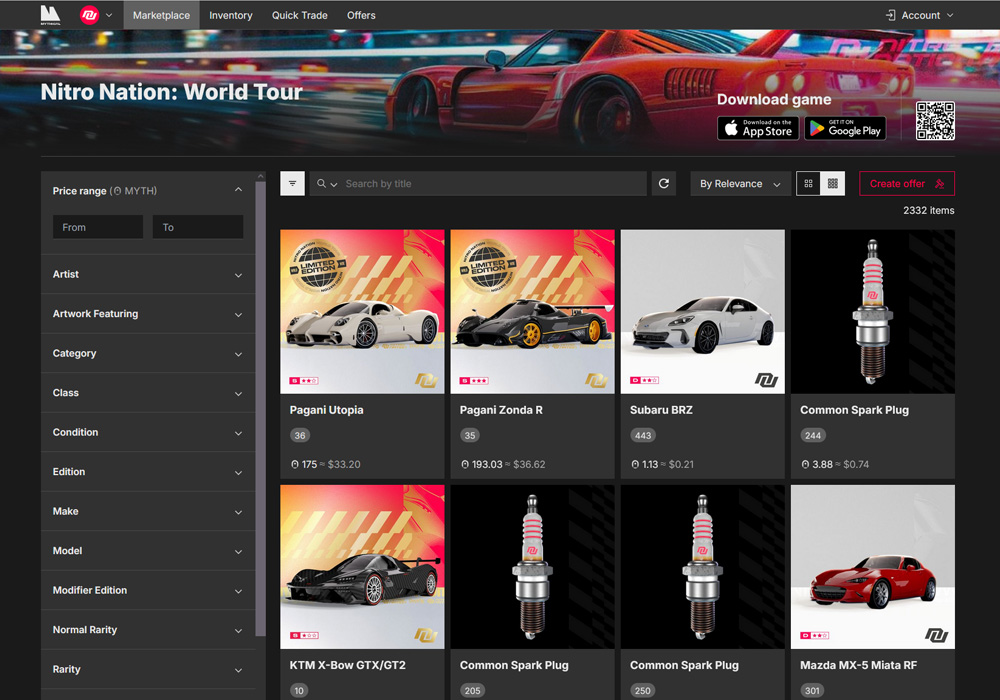Switch to large grid view

(x=808, y=184)
